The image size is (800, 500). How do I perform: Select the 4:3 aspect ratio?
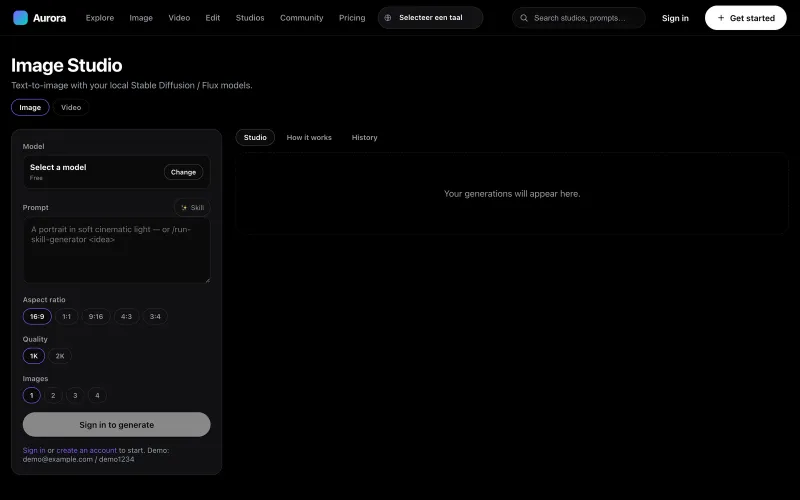click(127, 316)
